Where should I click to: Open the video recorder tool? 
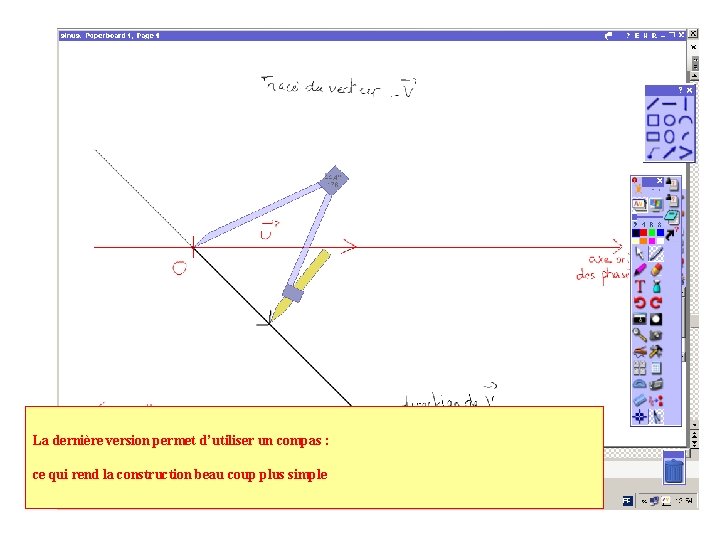(656, 384)
